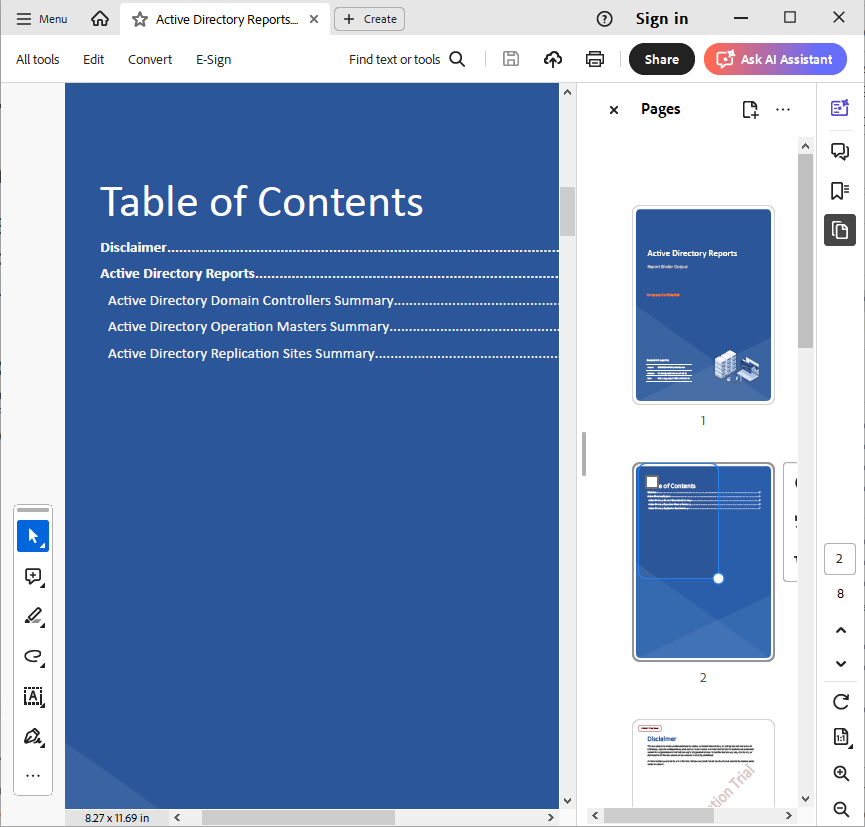The image size is (865, 827).
Task: Click the upload to cloud icon
Action: [x=553, y=59]
